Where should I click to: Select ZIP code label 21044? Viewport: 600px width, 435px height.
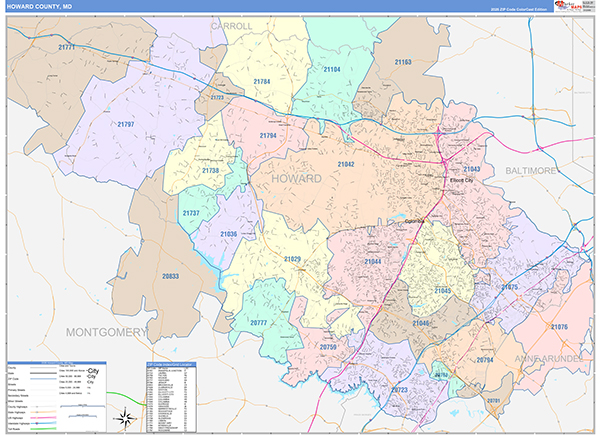(x=373, y=262)
